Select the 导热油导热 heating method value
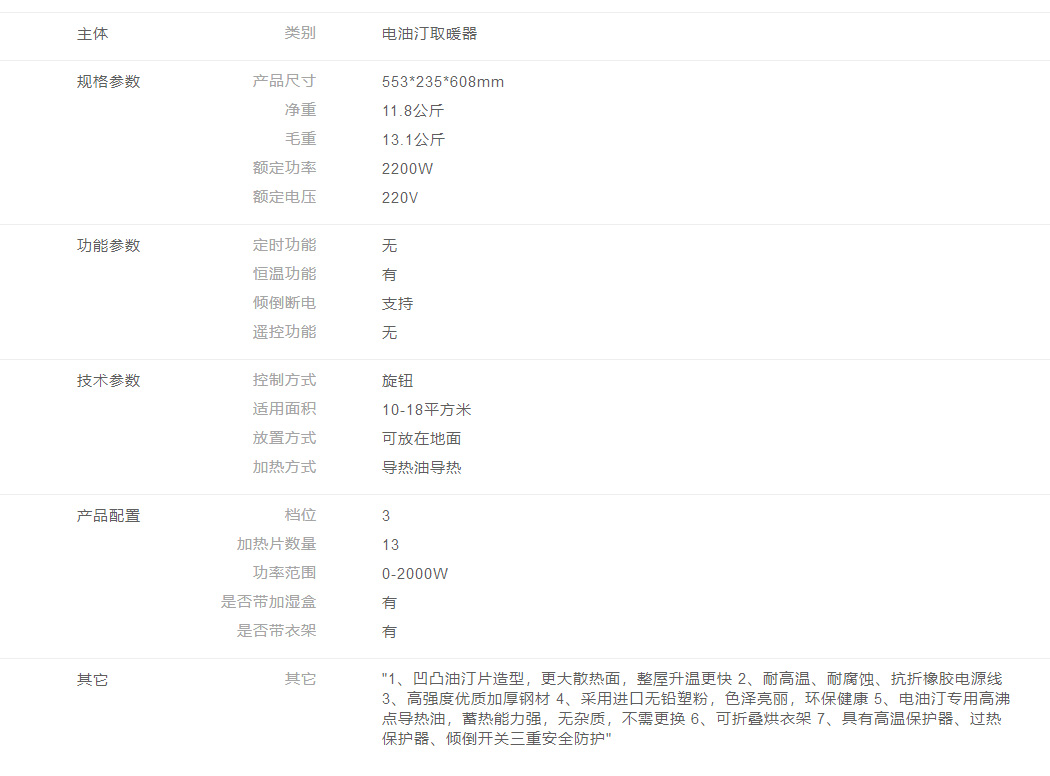The height and width of the screenshot is (776, 1050). click(x=421, y=468)
